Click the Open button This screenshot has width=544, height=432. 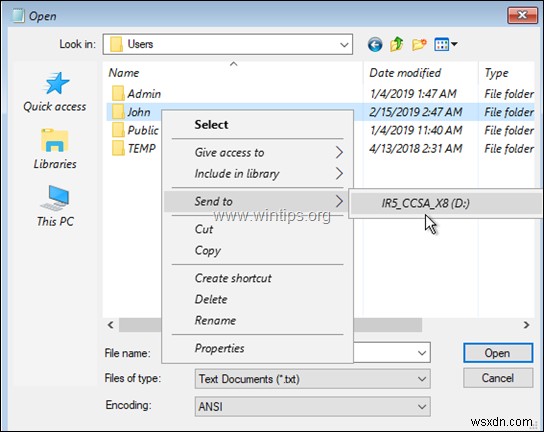point(498,353)
